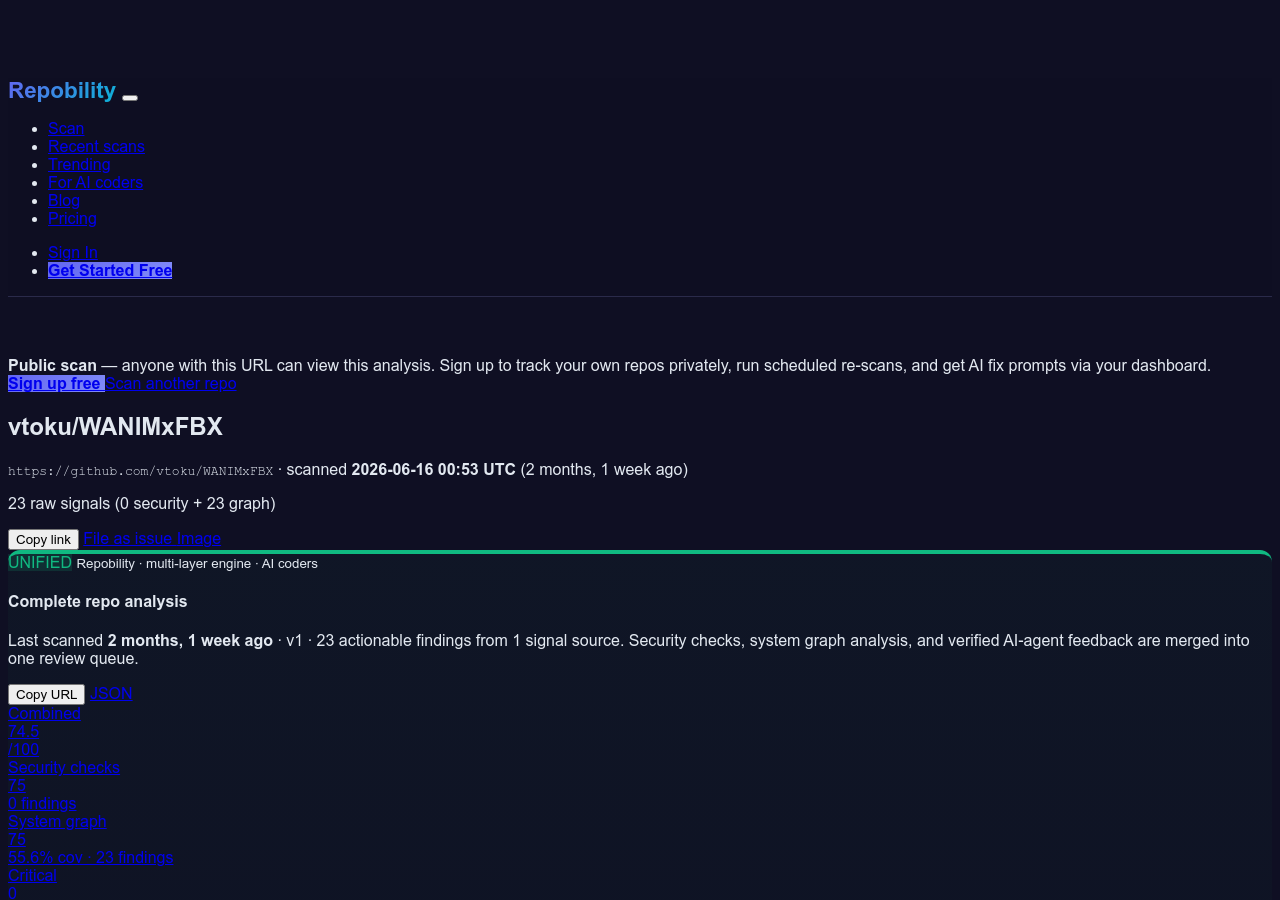Open the Security checks link
This screenshot has height=900, width=1280.
point(64,767)
